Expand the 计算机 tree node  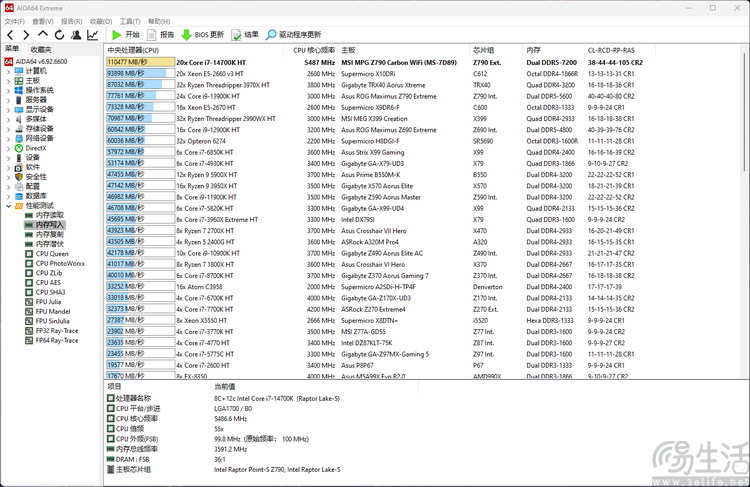point(8,71)
